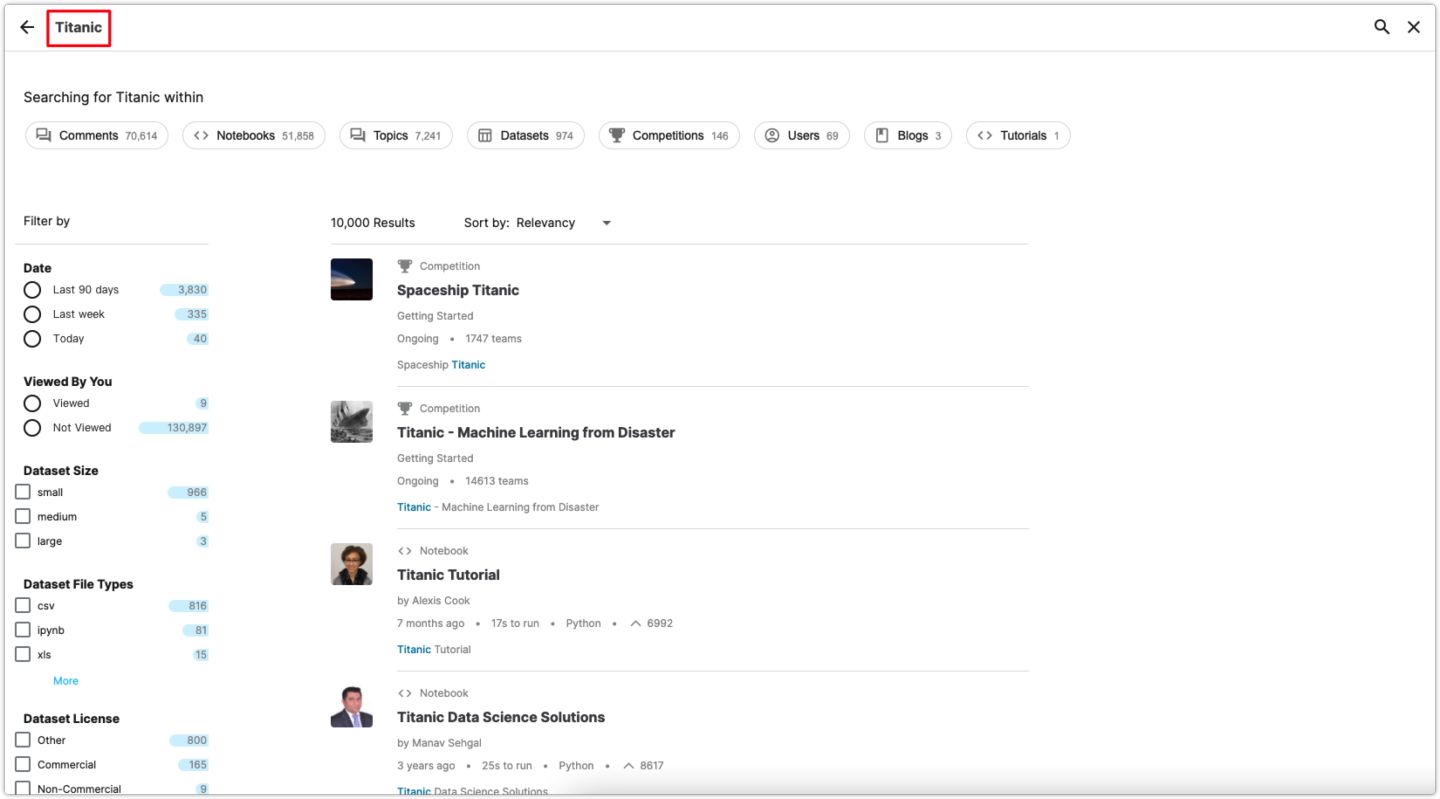This screenshot has width=1440, height=799.
Task: Check the Commercial license box
Action: click(x=23, y=765)
